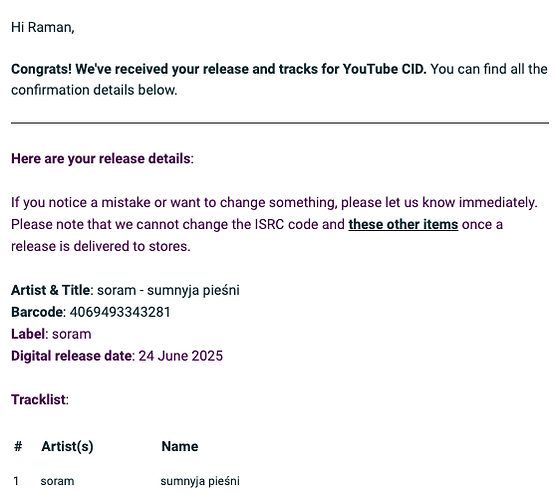The width and height of the screenshot is (557, 500).
Task: Click the Label value "soram"
Action: (x=72, y=334)
